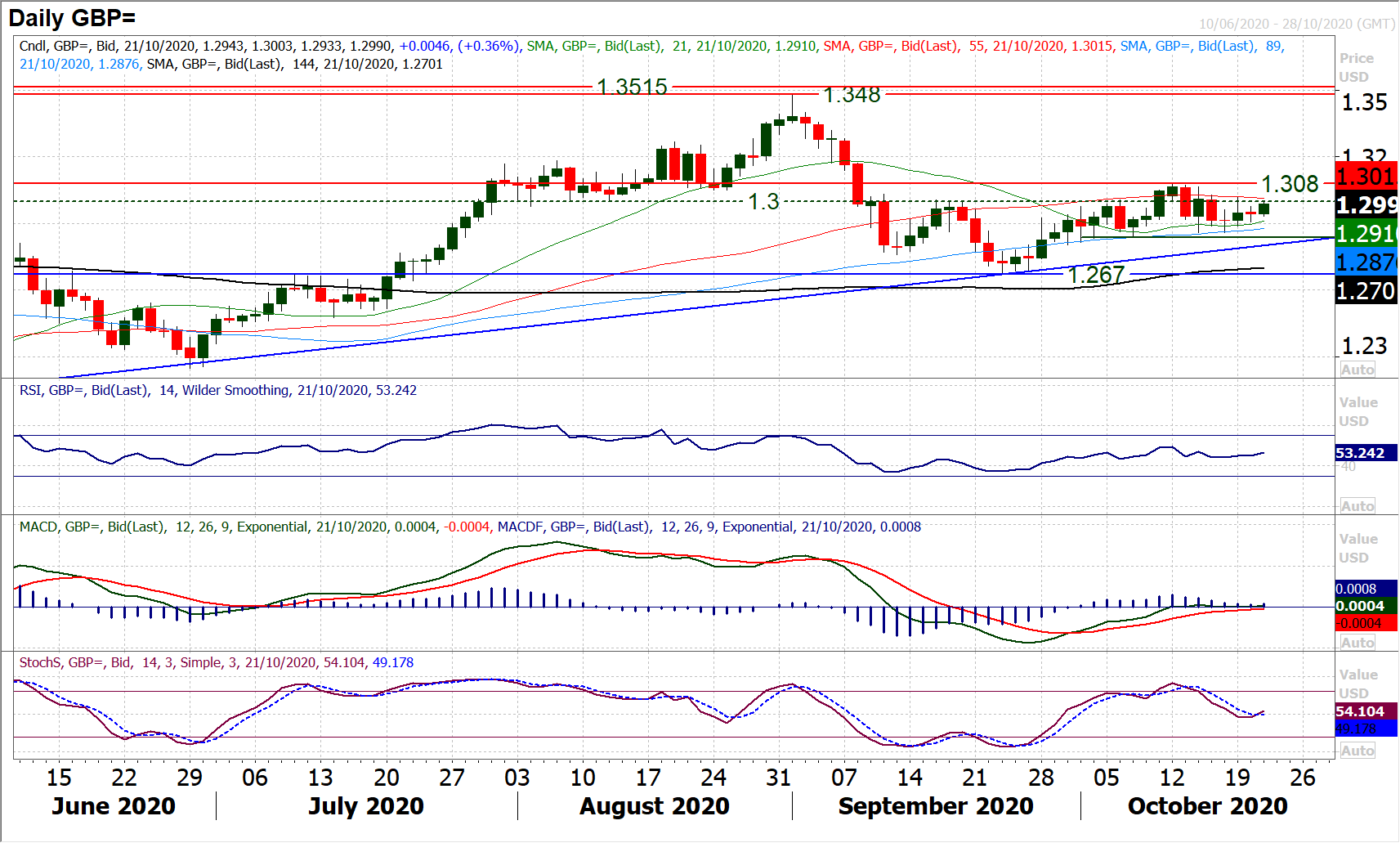
Task: Select the MACD indicator legend text
Action: (x=470, y=527)
